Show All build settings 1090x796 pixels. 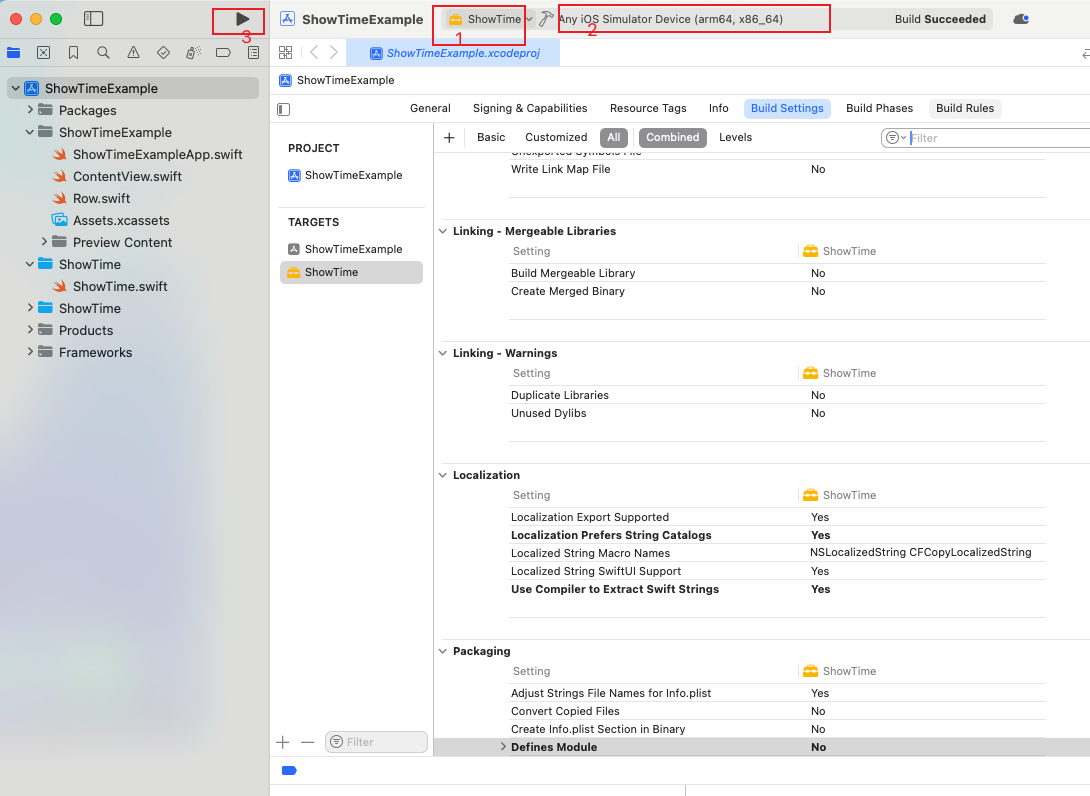614,138
